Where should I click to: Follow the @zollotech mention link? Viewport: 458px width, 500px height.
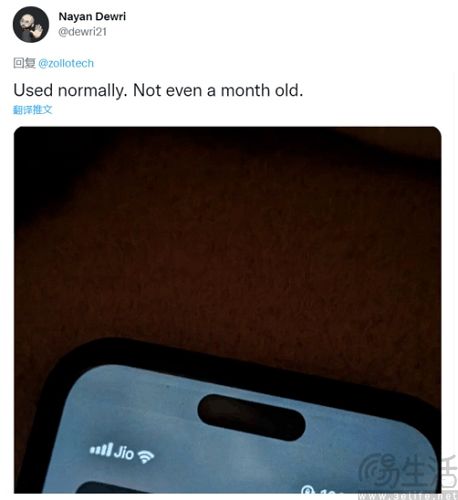tap(66, 63)
